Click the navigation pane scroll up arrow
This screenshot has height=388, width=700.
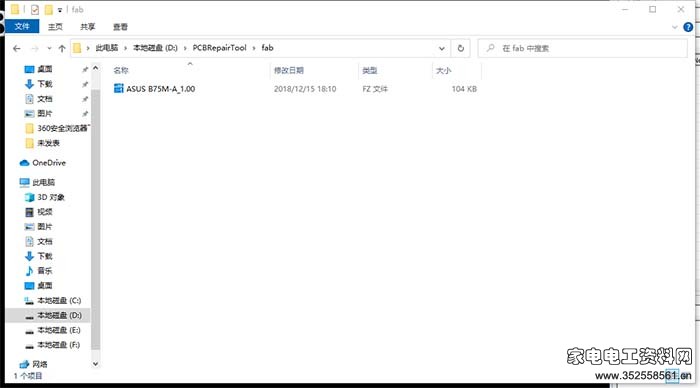click(x=95, y=68)
